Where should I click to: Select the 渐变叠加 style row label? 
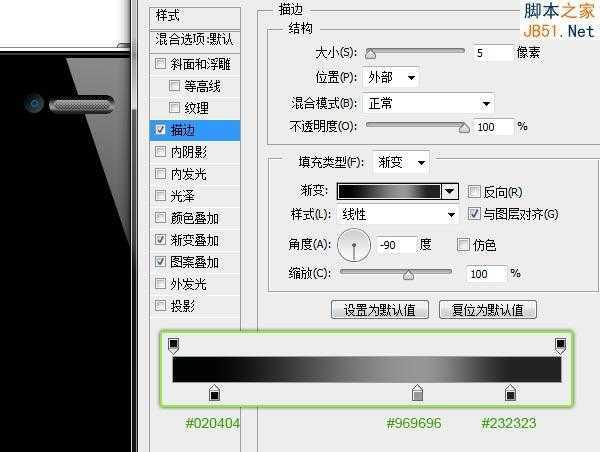(194, 240)
